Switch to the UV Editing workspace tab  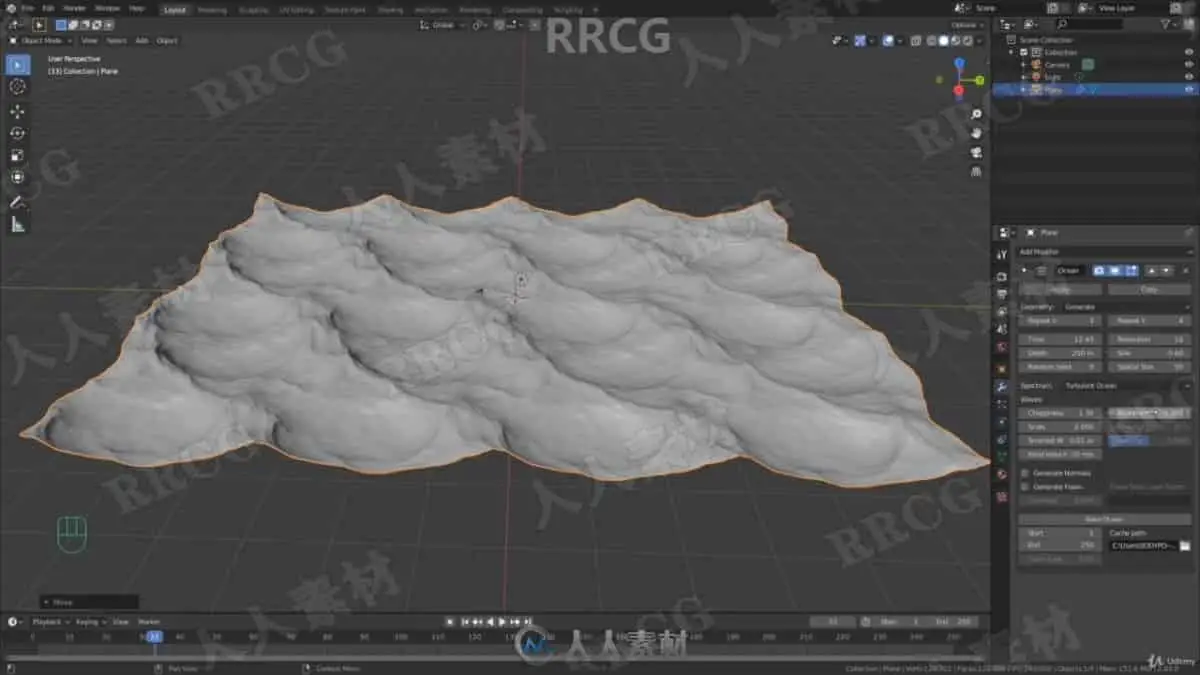coord(295,9)
